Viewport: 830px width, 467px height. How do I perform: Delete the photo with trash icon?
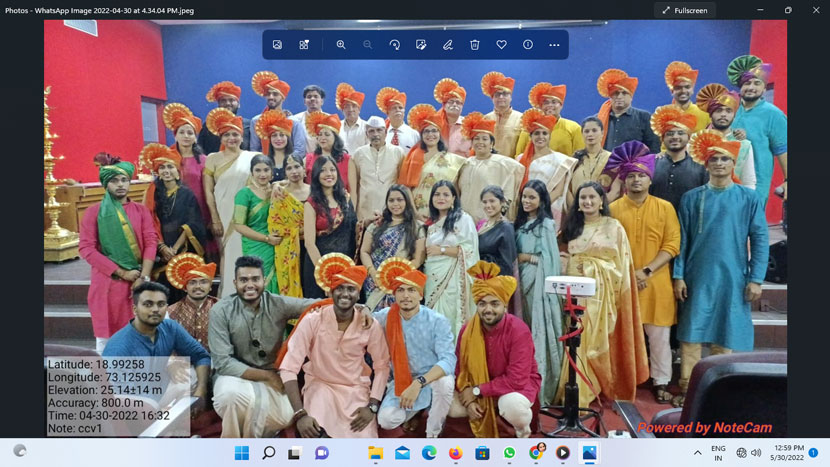click(x=475, y=45)
